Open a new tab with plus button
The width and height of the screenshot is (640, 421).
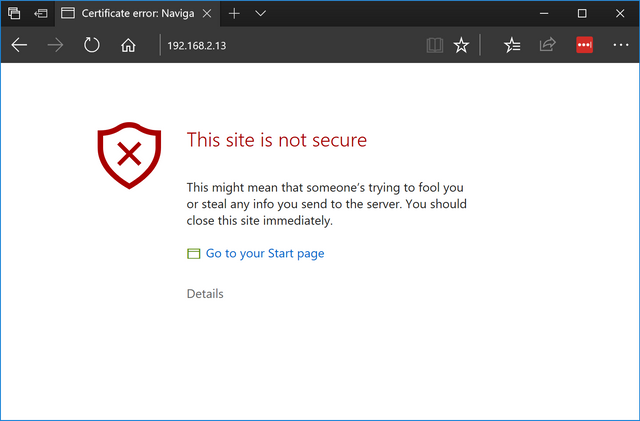point(234,13)
